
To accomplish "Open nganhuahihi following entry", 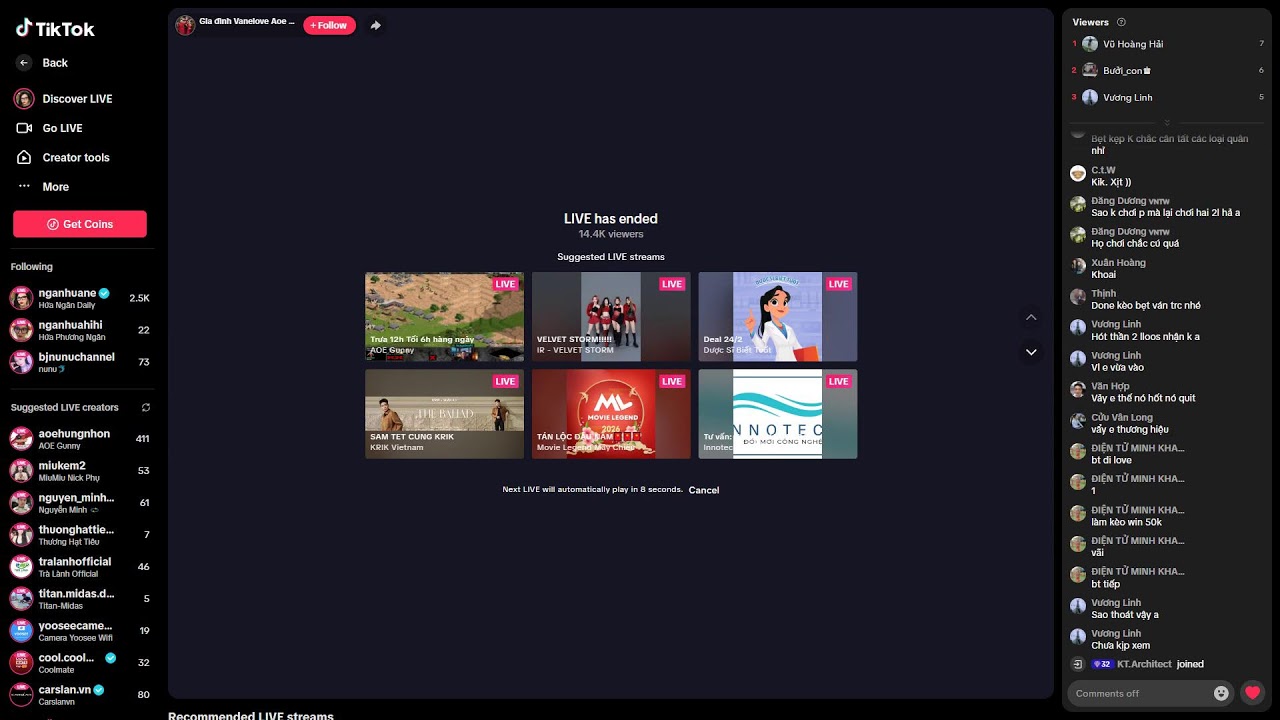I will pyautogui.click(x=80, y=330).
